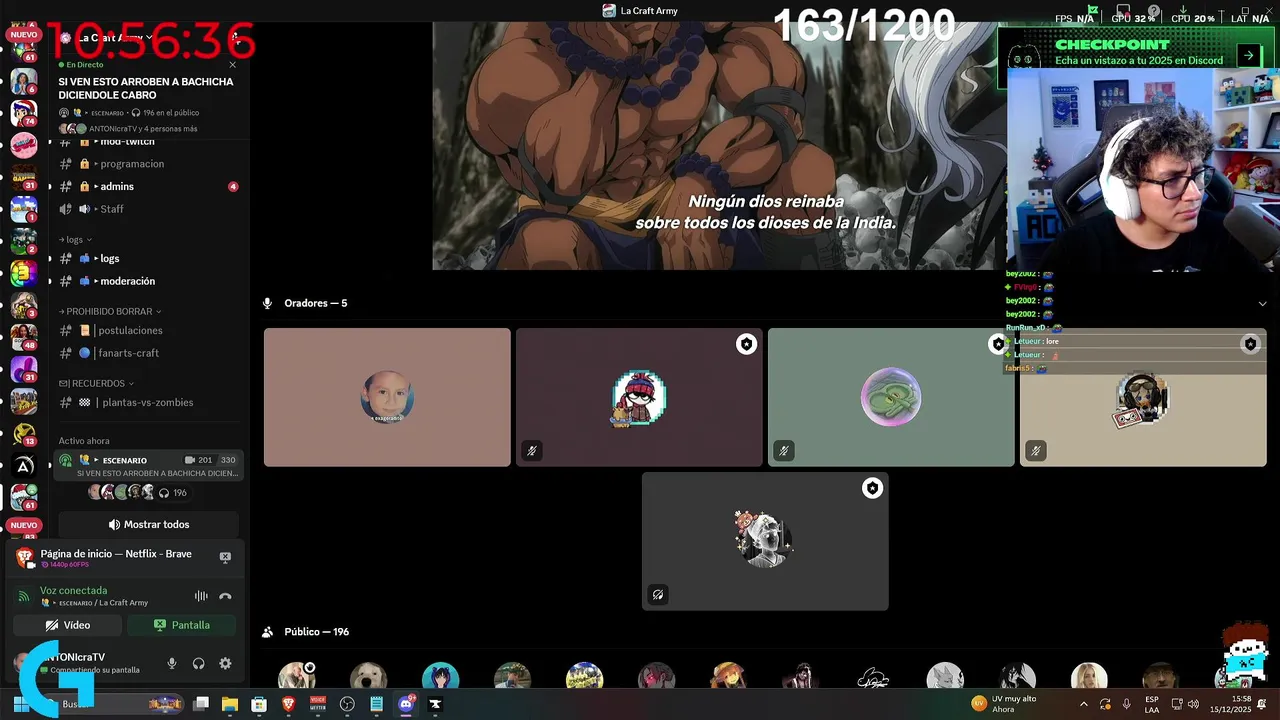
Task: Open Brave browser on taskbar
Action: pos(289,704)
